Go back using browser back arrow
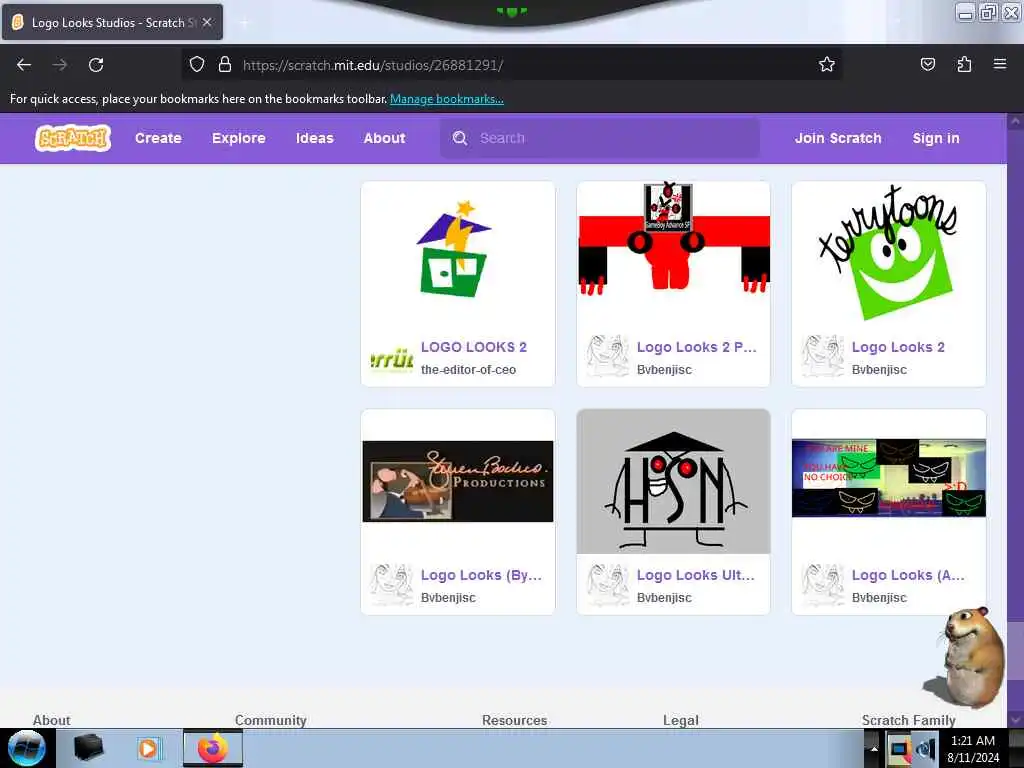Viewport: 1024px width, 768px height. (24, 65)
